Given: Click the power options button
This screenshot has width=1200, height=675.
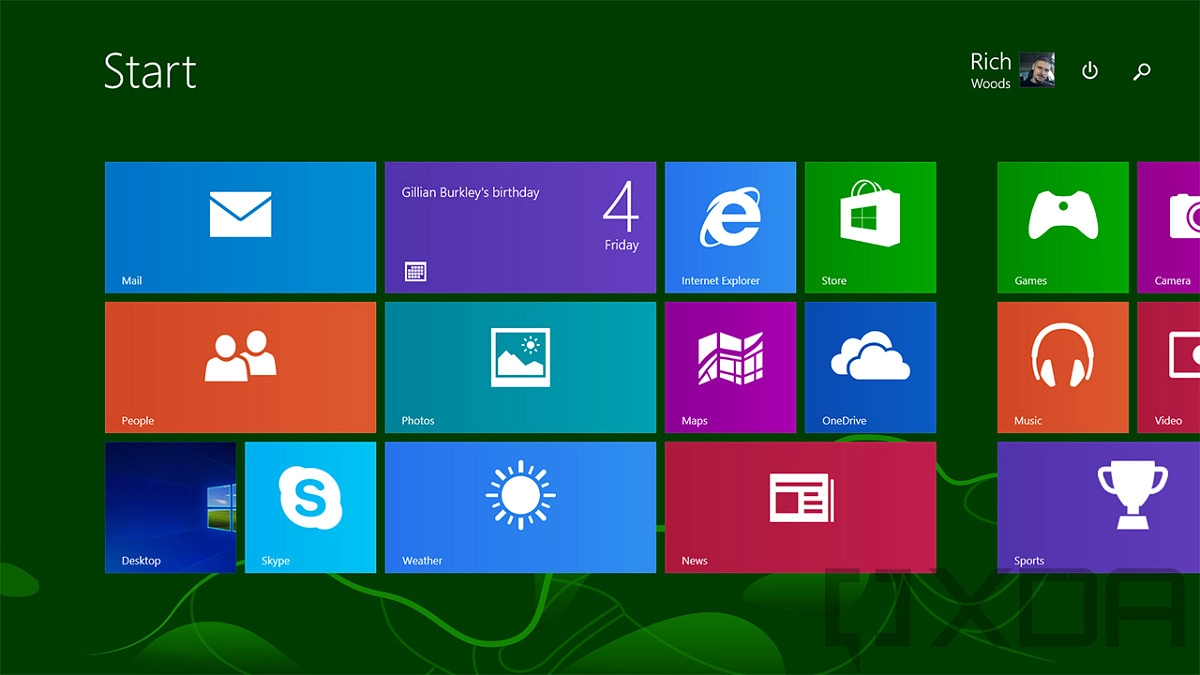Looking at the screenshot, I should click(1090, 71).
